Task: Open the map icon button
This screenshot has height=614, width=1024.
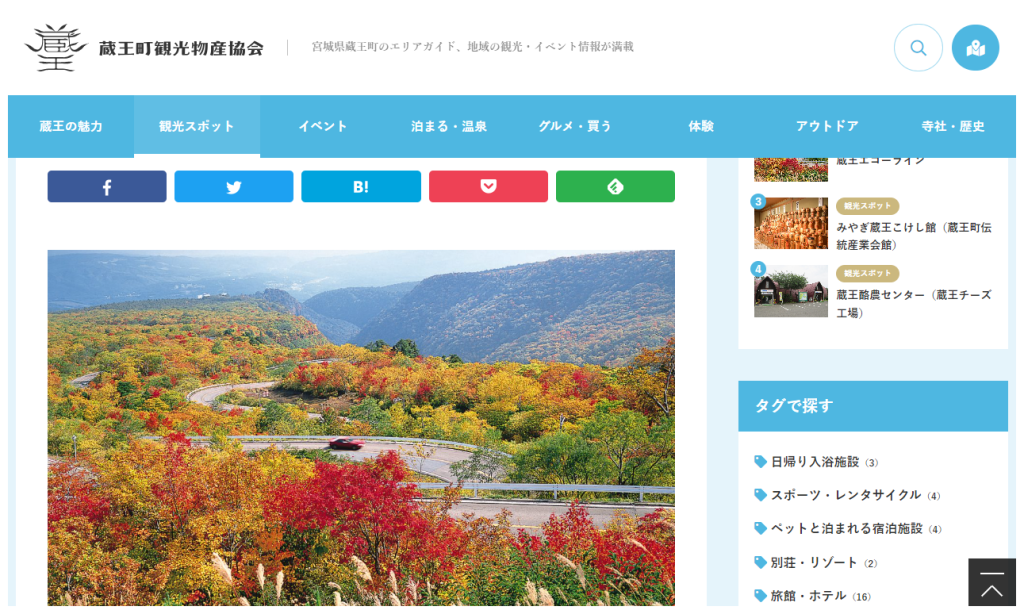Action: click(975, 48)
